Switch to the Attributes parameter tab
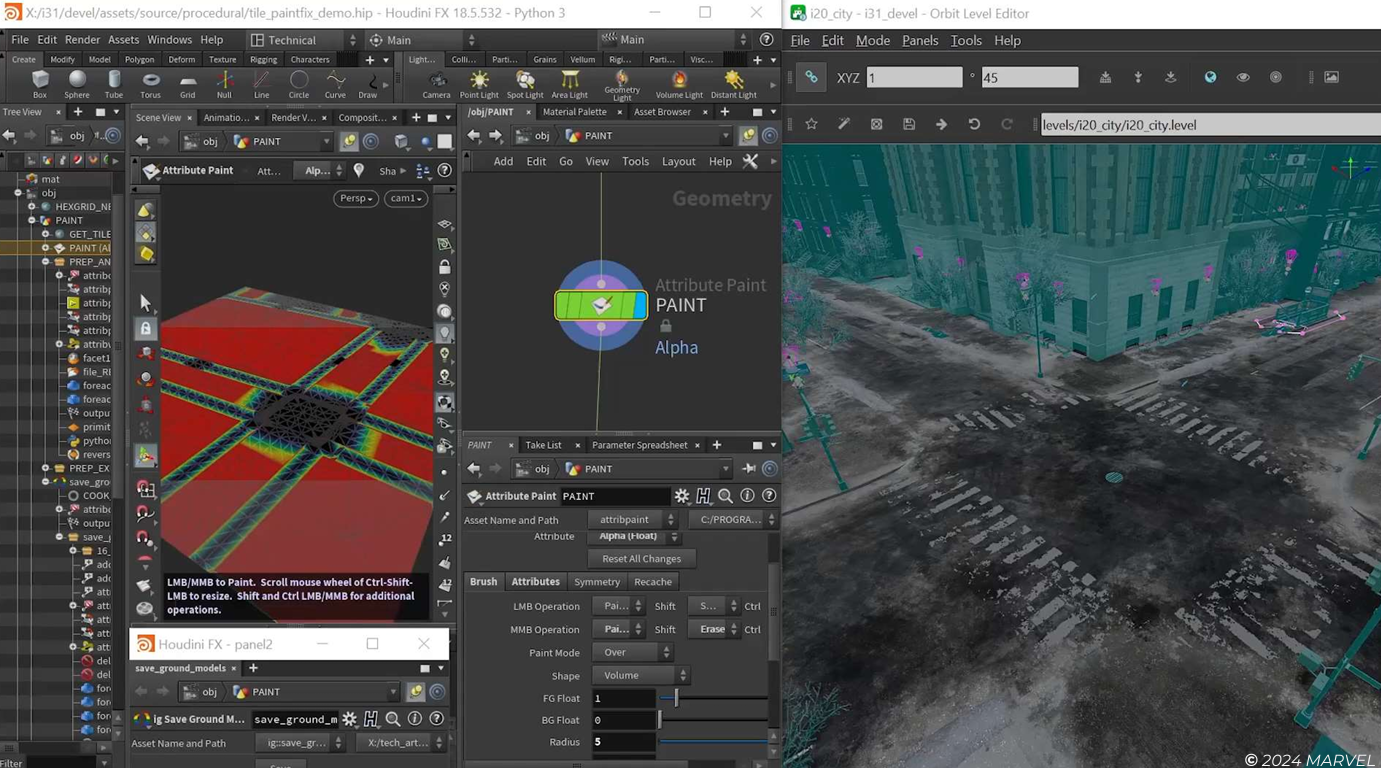The width and height of the screenshot is (1381, 768). tap(536, 581)
